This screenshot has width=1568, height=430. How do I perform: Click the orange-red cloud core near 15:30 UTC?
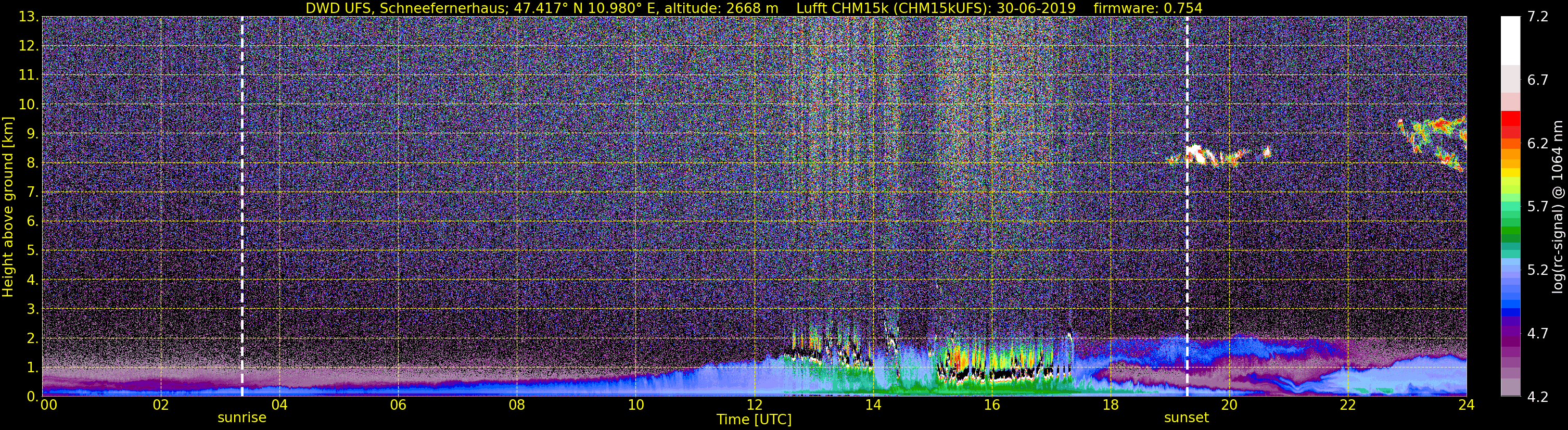tap(958, 359)
